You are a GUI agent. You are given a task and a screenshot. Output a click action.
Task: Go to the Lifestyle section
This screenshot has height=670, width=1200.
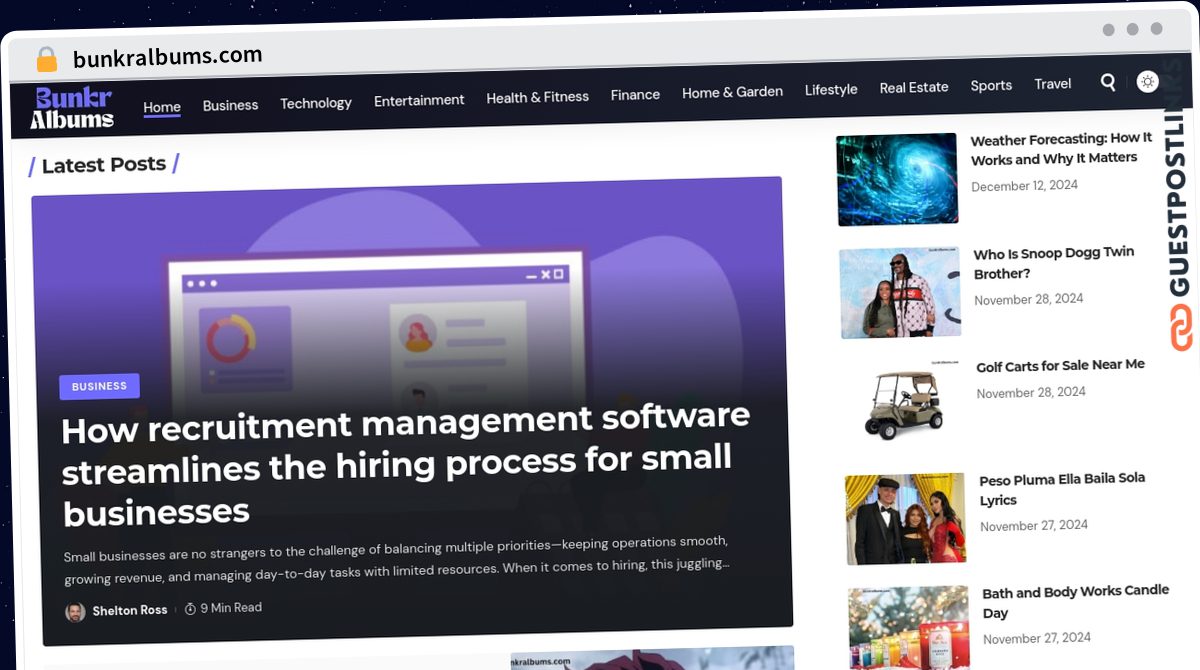pos(831,90)
